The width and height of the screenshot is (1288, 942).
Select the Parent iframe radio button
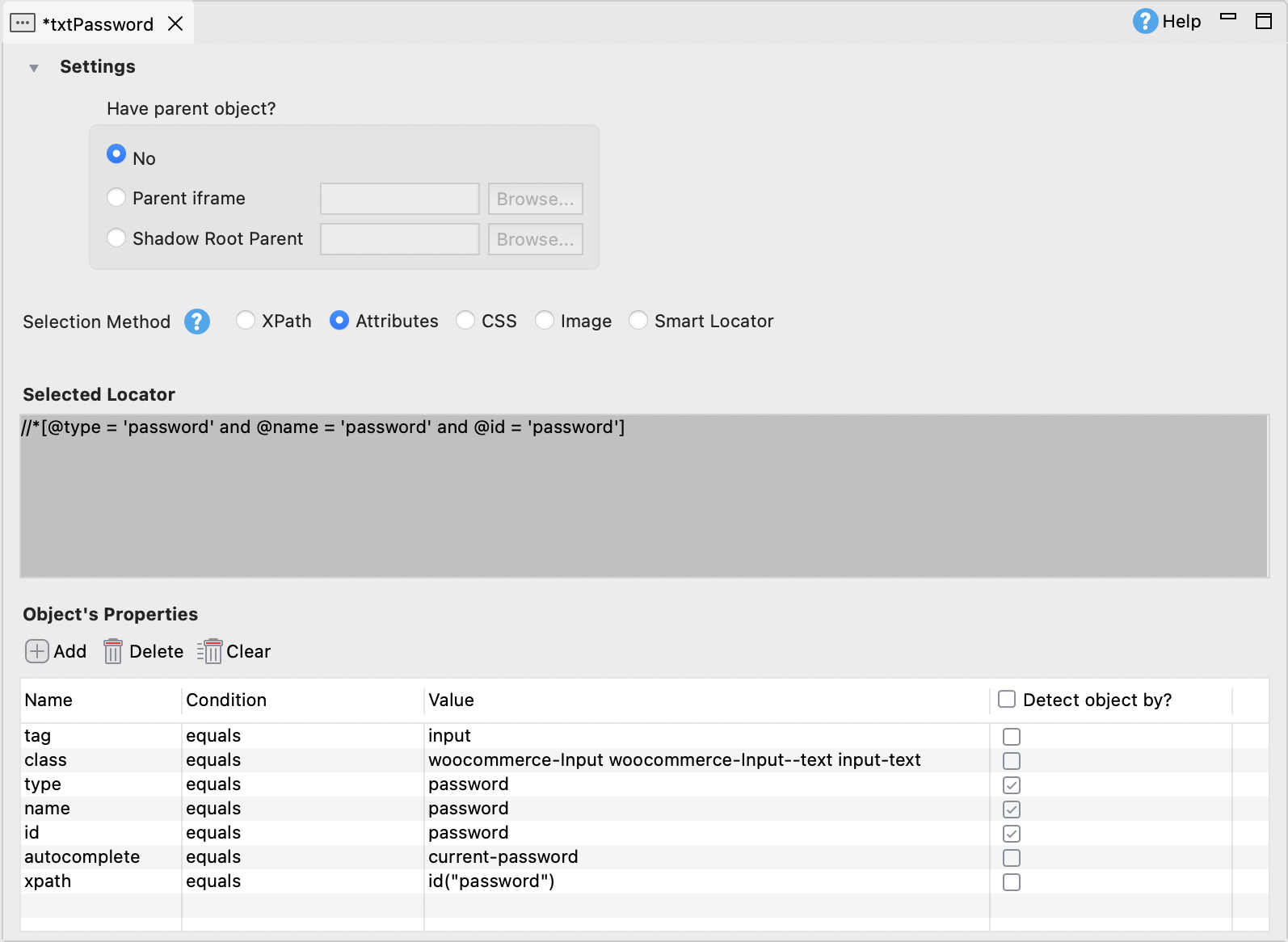pos(116,198)
